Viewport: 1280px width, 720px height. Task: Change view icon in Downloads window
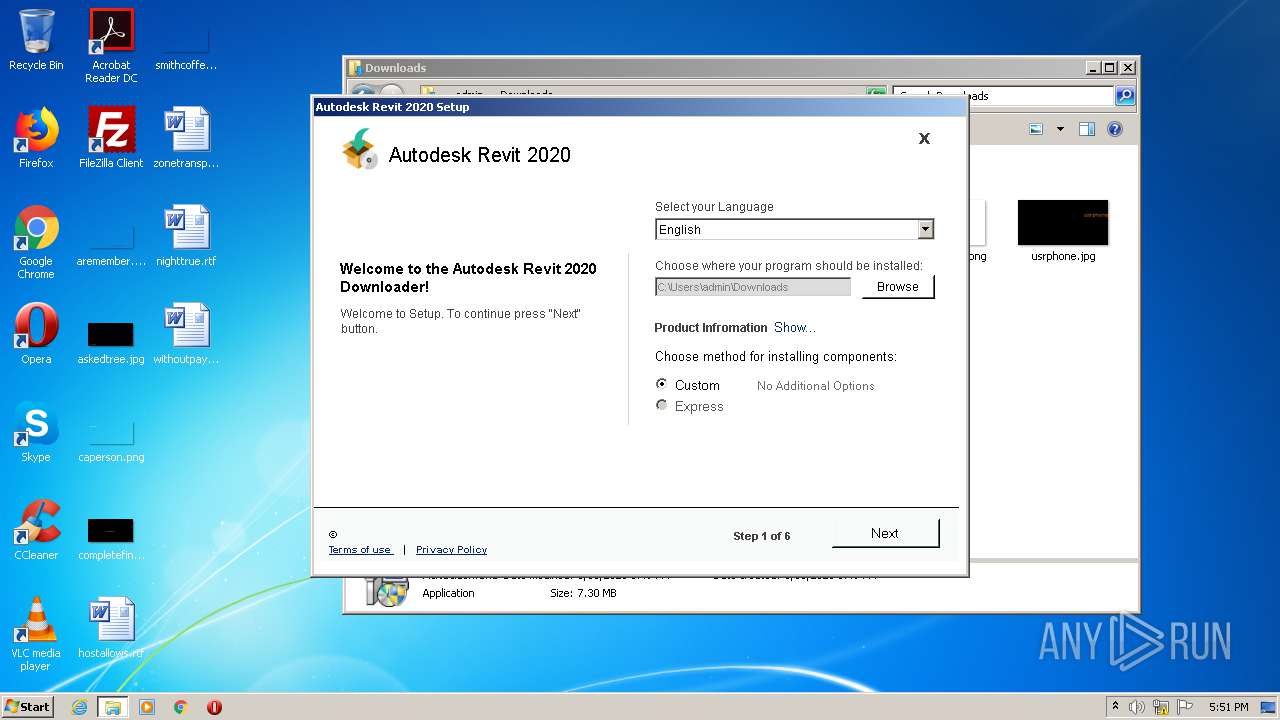coord(1036,129)
